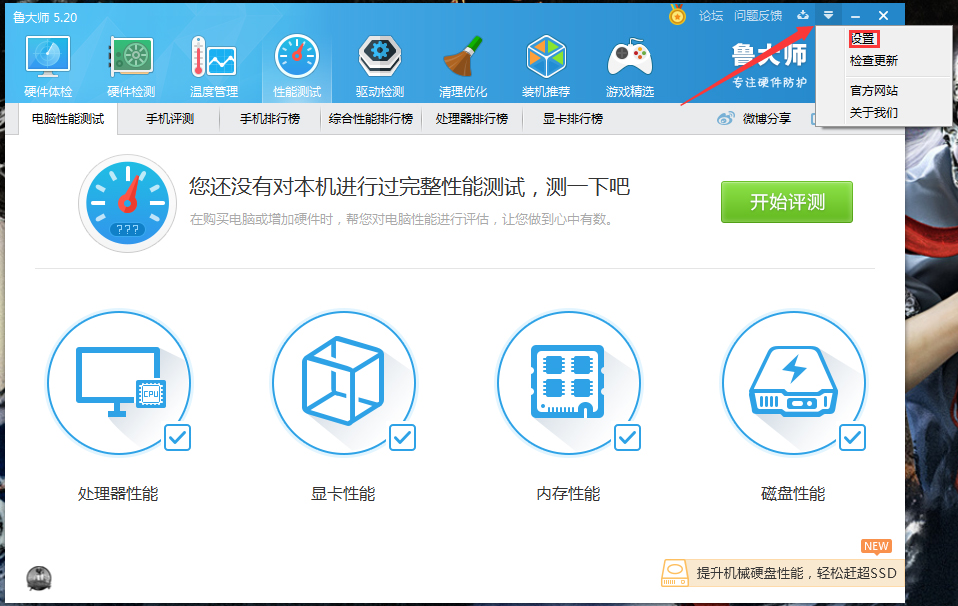Viewport: 958px width, 606px height.
Task: Select the 硬件检测 hardware detection icon
Action: click(131, 64)
